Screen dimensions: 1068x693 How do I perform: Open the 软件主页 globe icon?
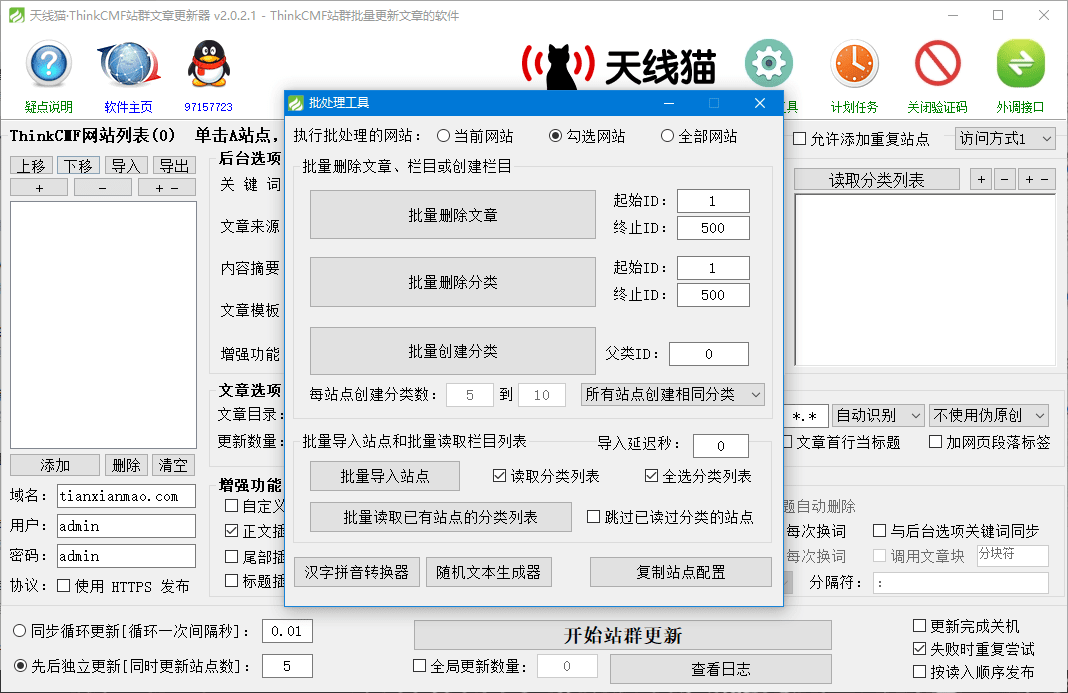pos(128,65)
